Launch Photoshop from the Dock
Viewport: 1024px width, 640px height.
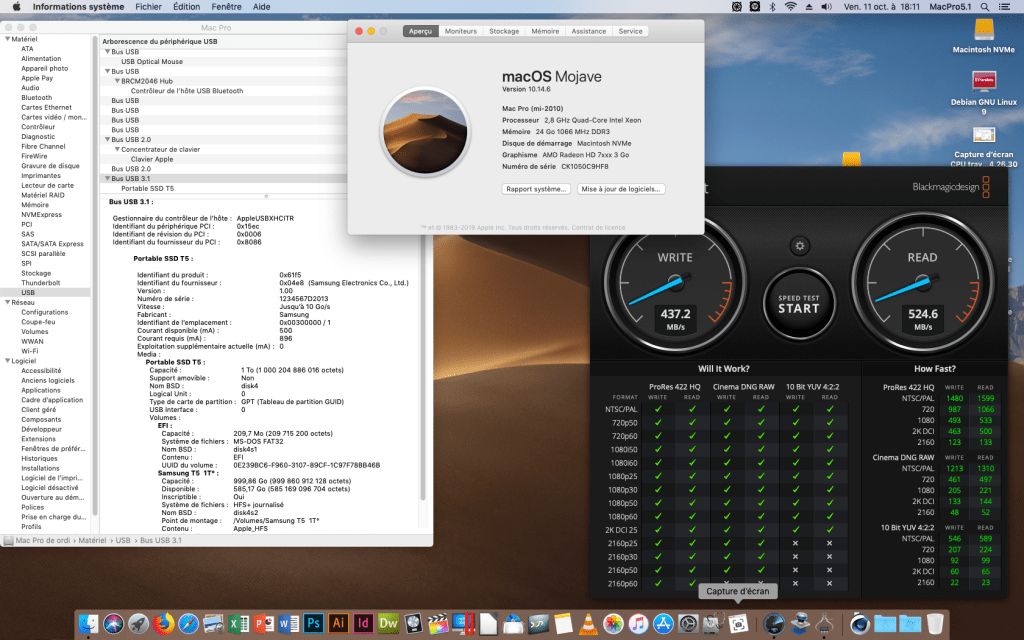pyautogui.click(x=313, y=624)
